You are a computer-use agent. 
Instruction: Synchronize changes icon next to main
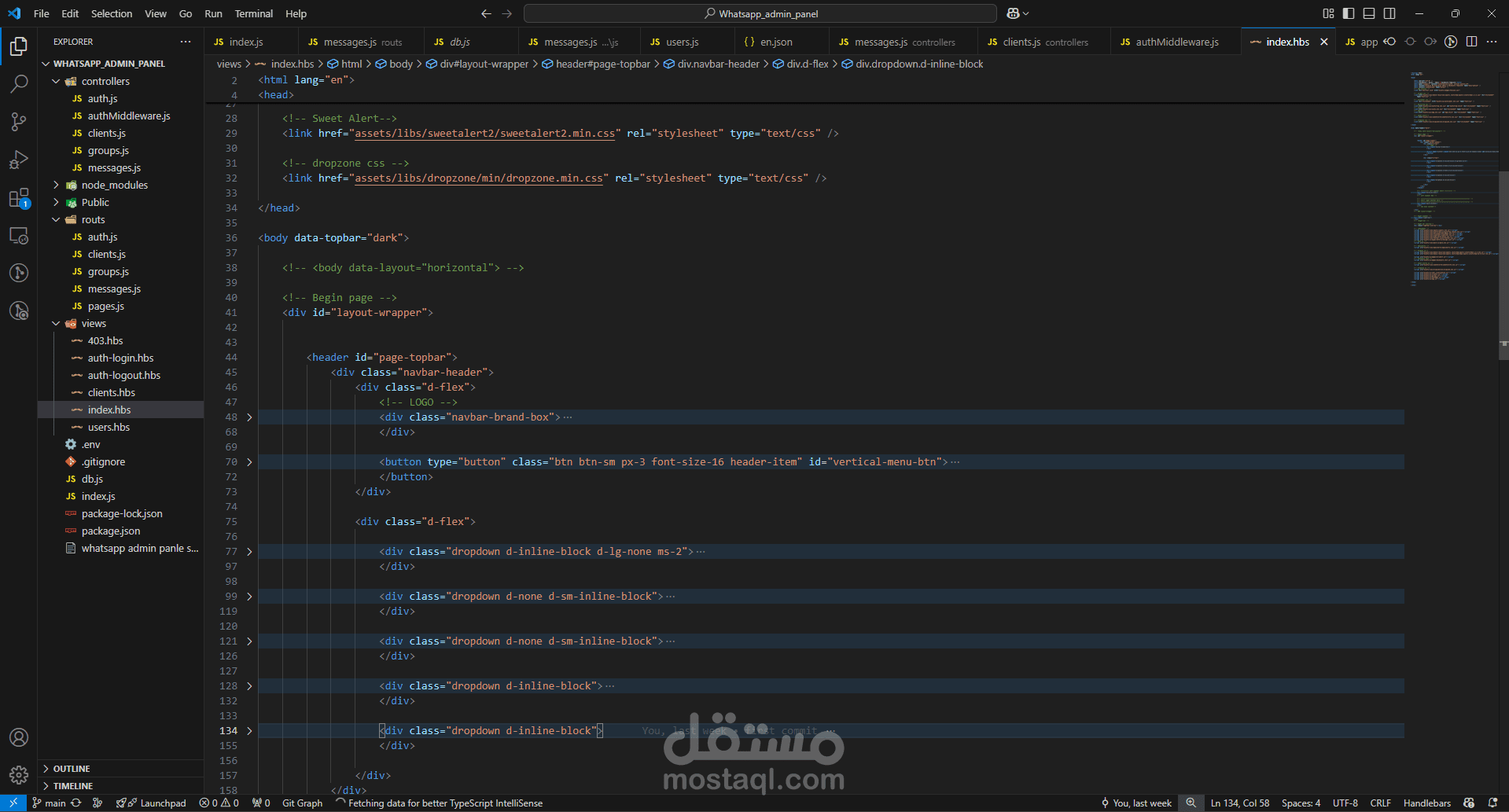[76, 803]
